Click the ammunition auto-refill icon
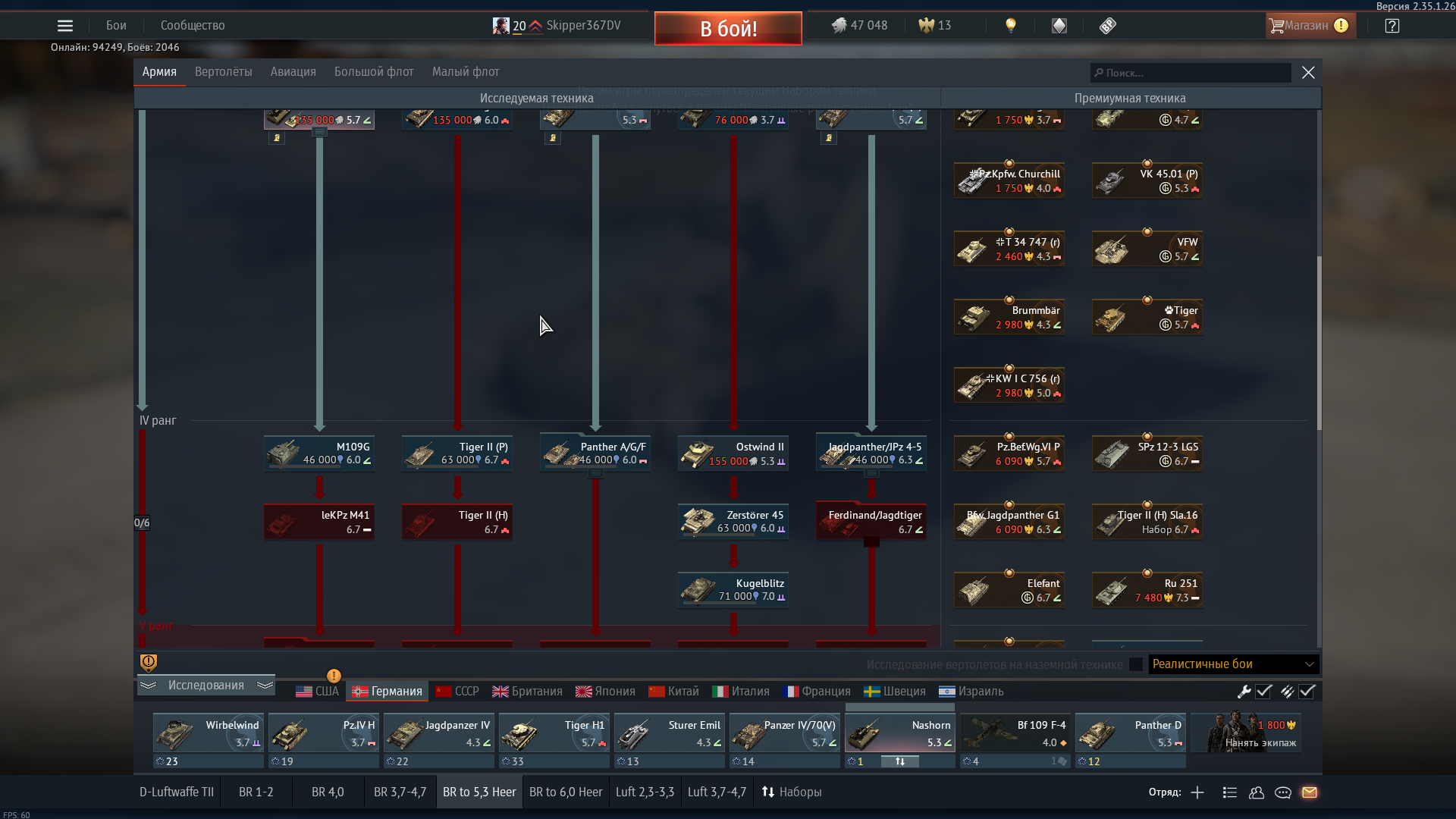 pyautogui.click(x=1287, y=692)
